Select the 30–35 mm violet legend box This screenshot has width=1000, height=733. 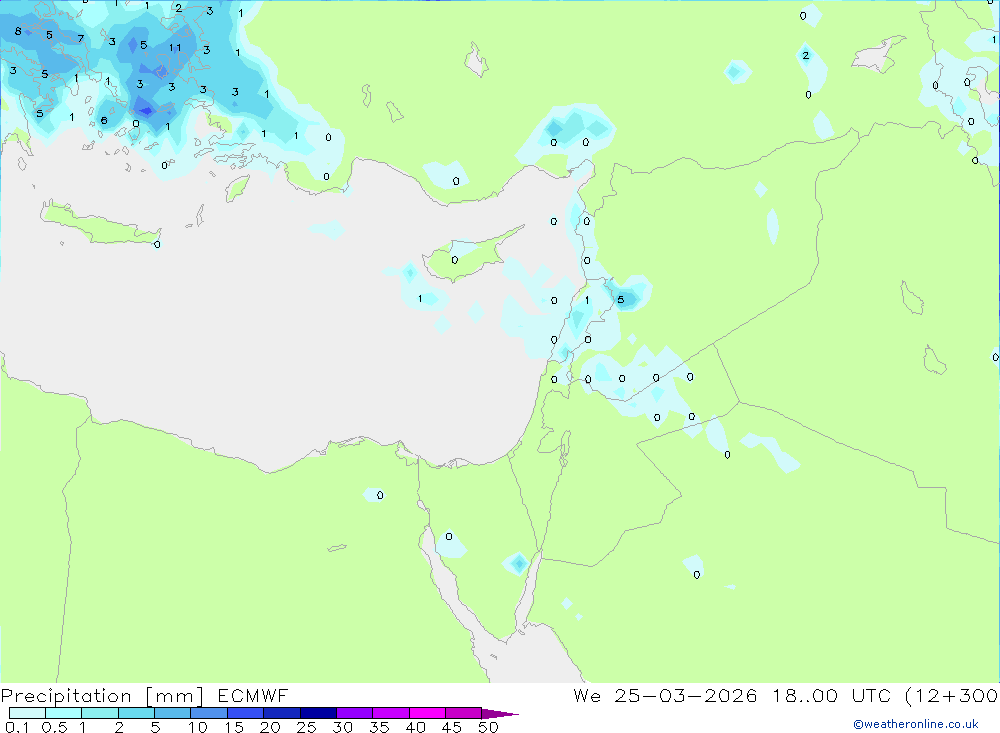[354, 713]
